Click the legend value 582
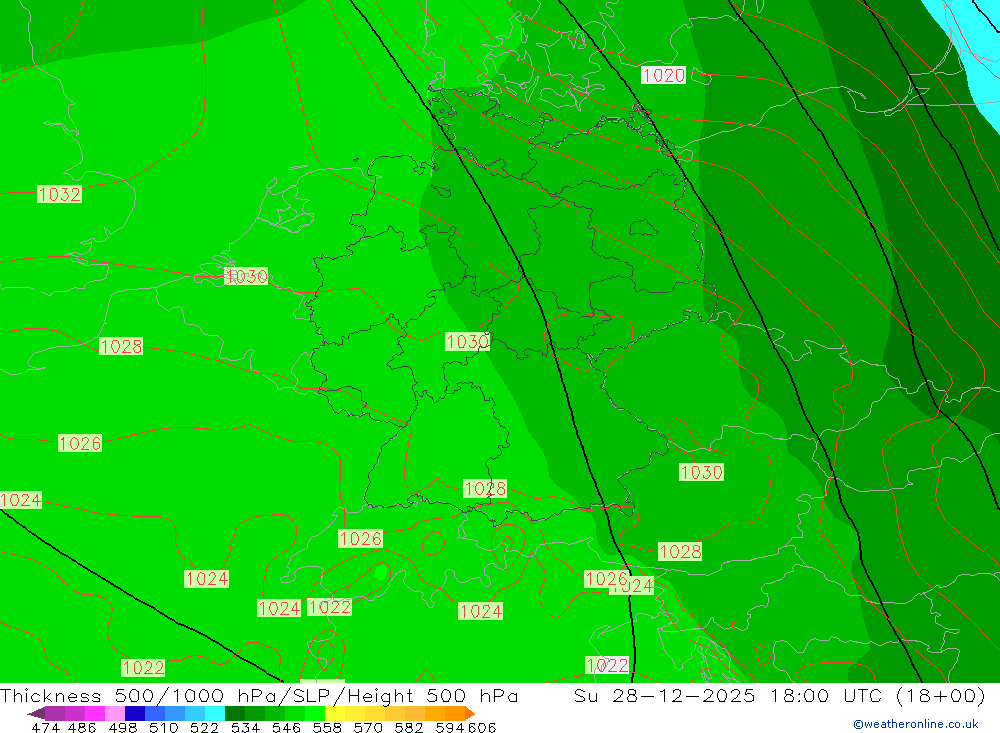The width and height of the screenshot is (1000, 733). [x=409, y=728]
